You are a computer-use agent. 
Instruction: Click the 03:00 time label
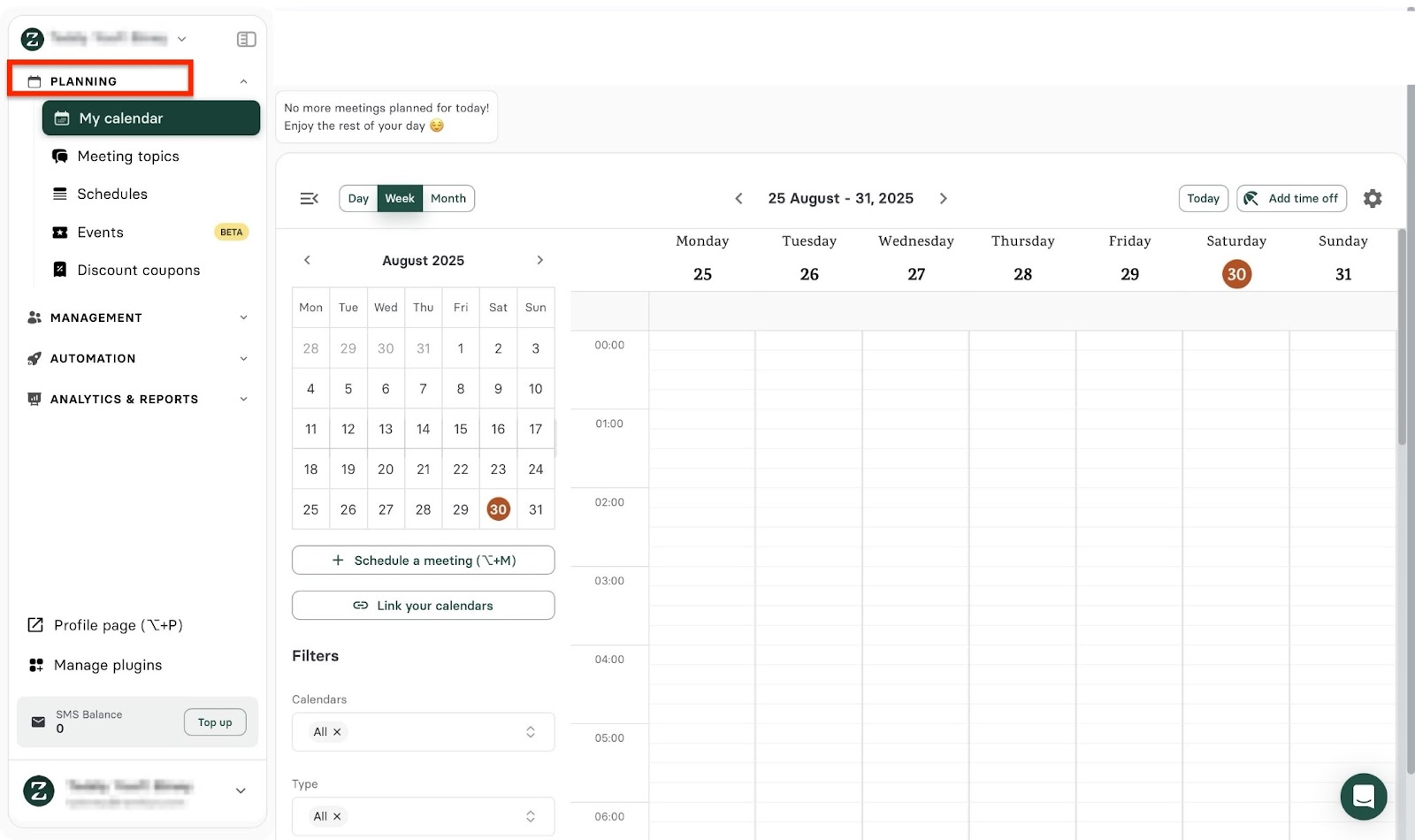(609, 581)
